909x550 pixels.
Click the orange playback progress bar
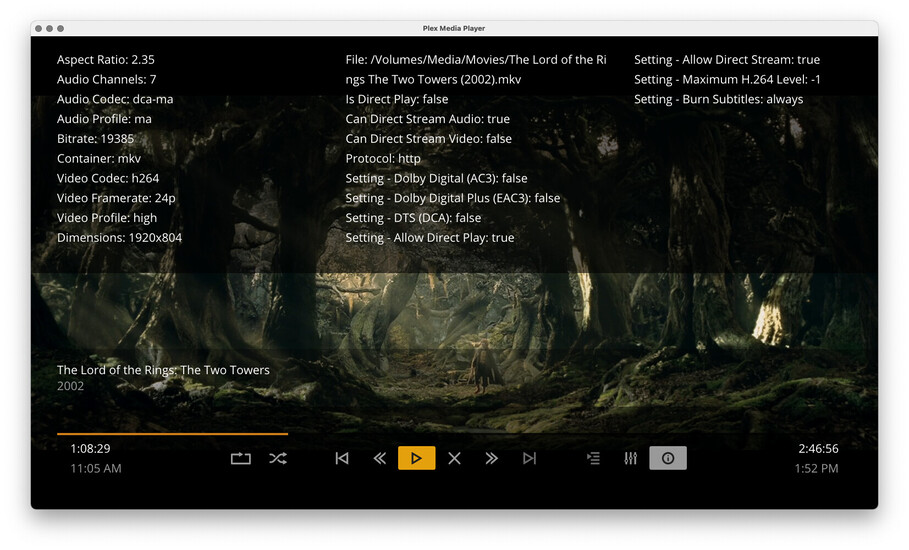pyautogui.click(x=172, y=434)
